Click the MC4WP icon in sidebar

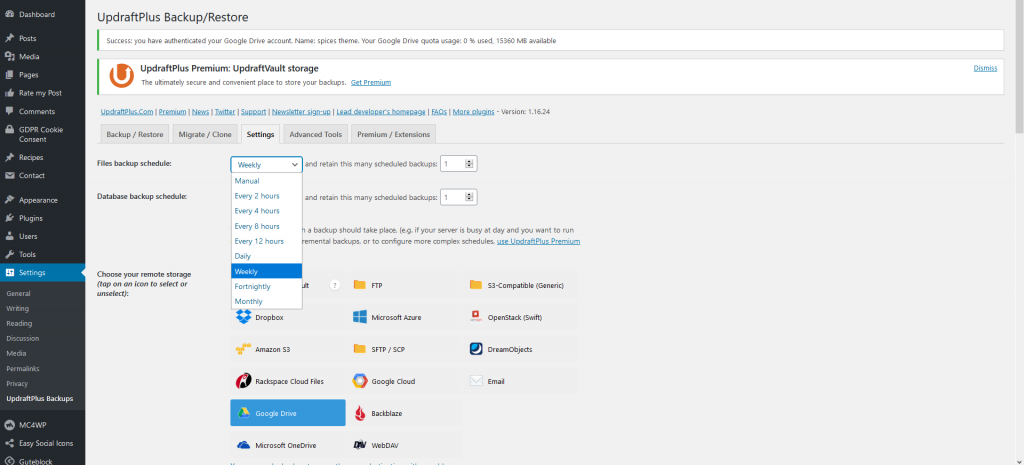[9, 425]
